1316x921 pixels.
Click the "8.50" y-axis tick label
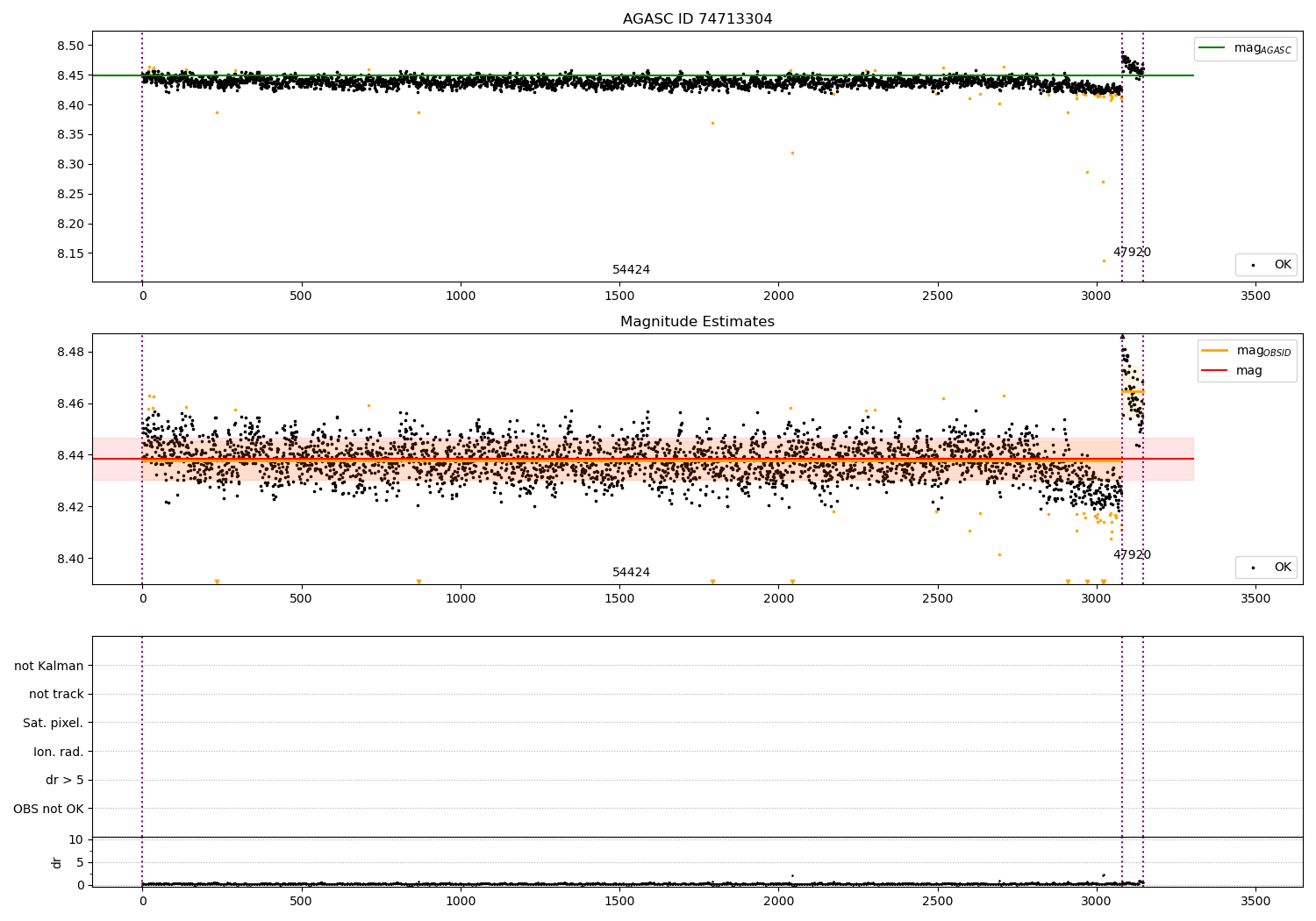(x=70, y=46)
